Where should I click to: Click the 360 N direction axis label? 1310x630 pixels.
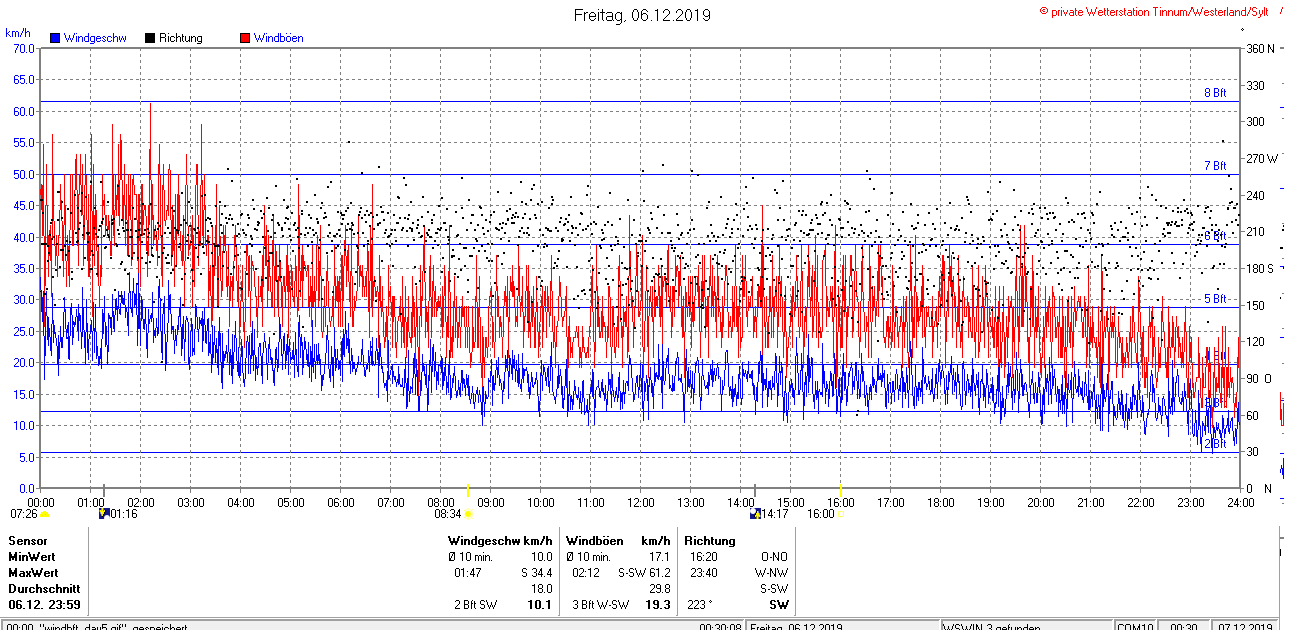pos(1261,49)
